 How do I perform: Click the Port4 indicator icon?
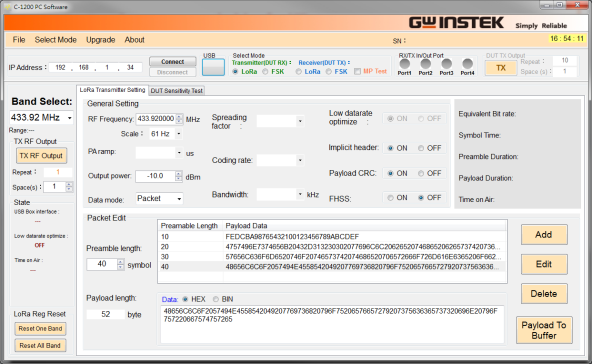click(467, 64)
